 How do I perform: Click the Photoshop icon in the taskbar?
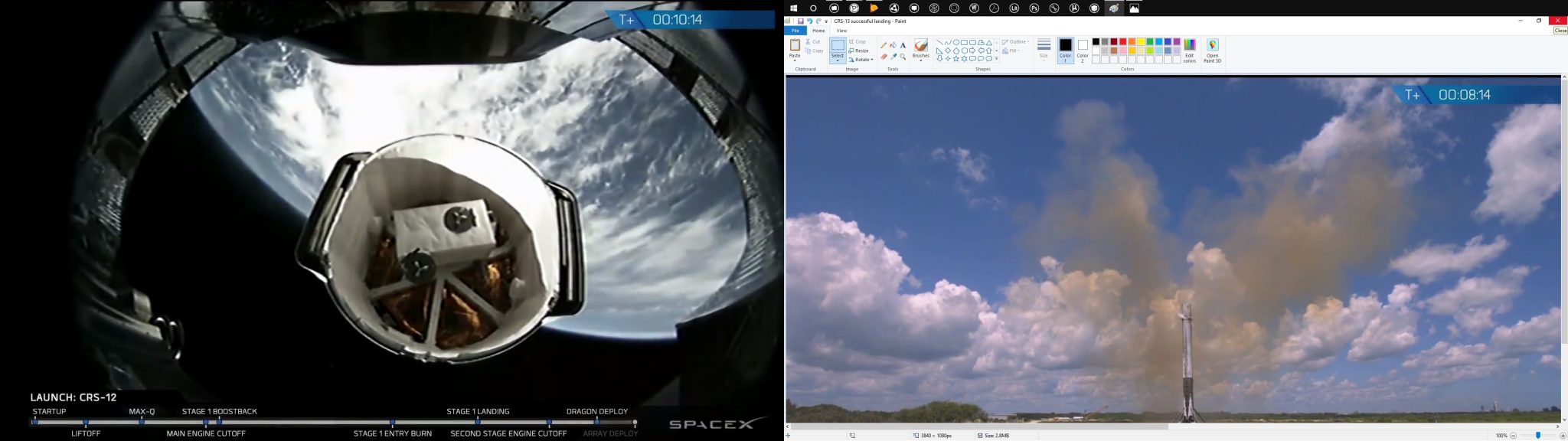coord(1034,8)
